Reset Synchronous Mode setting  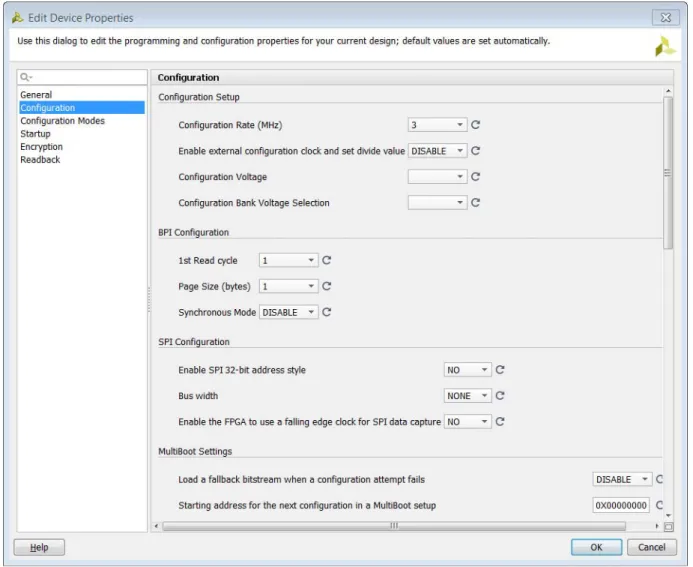[327, 312]
